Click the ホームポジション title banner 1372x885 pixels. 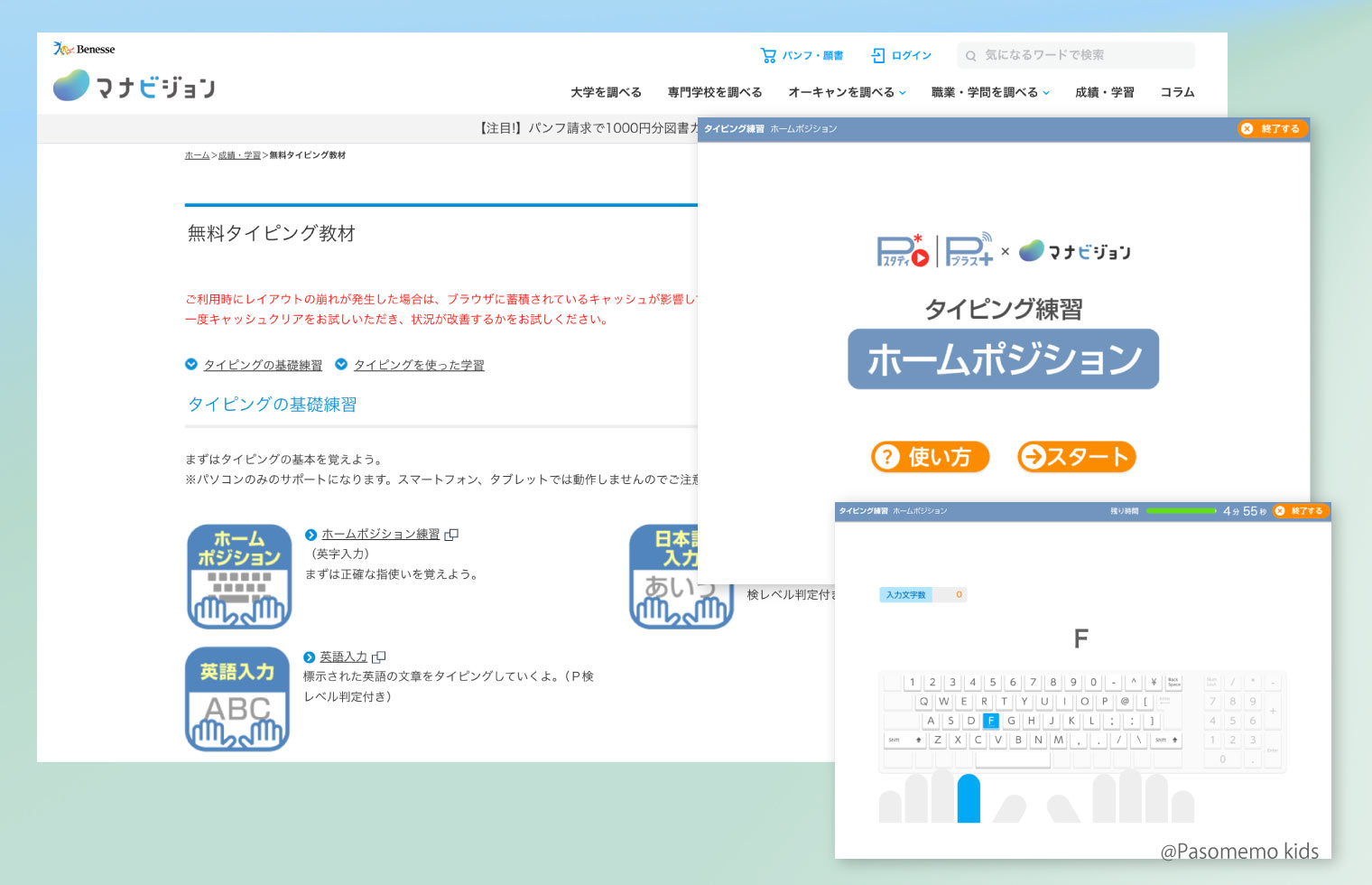[1003, 359]
